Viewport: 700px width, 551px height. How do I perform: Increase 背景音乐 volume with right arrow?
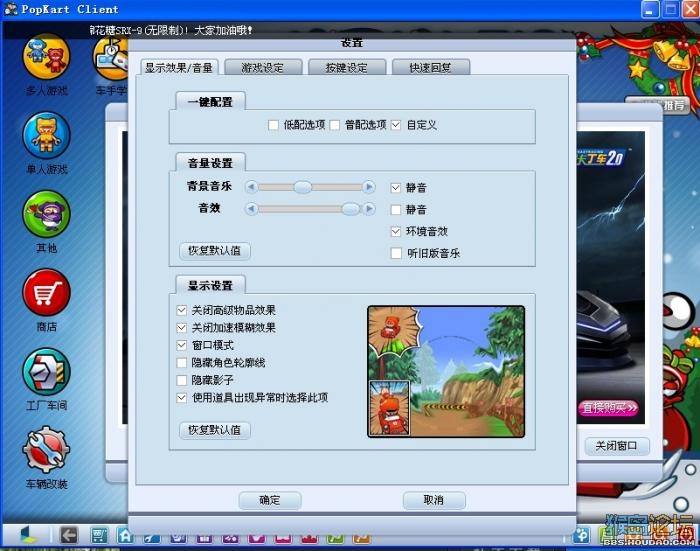[x=369, y=187]
